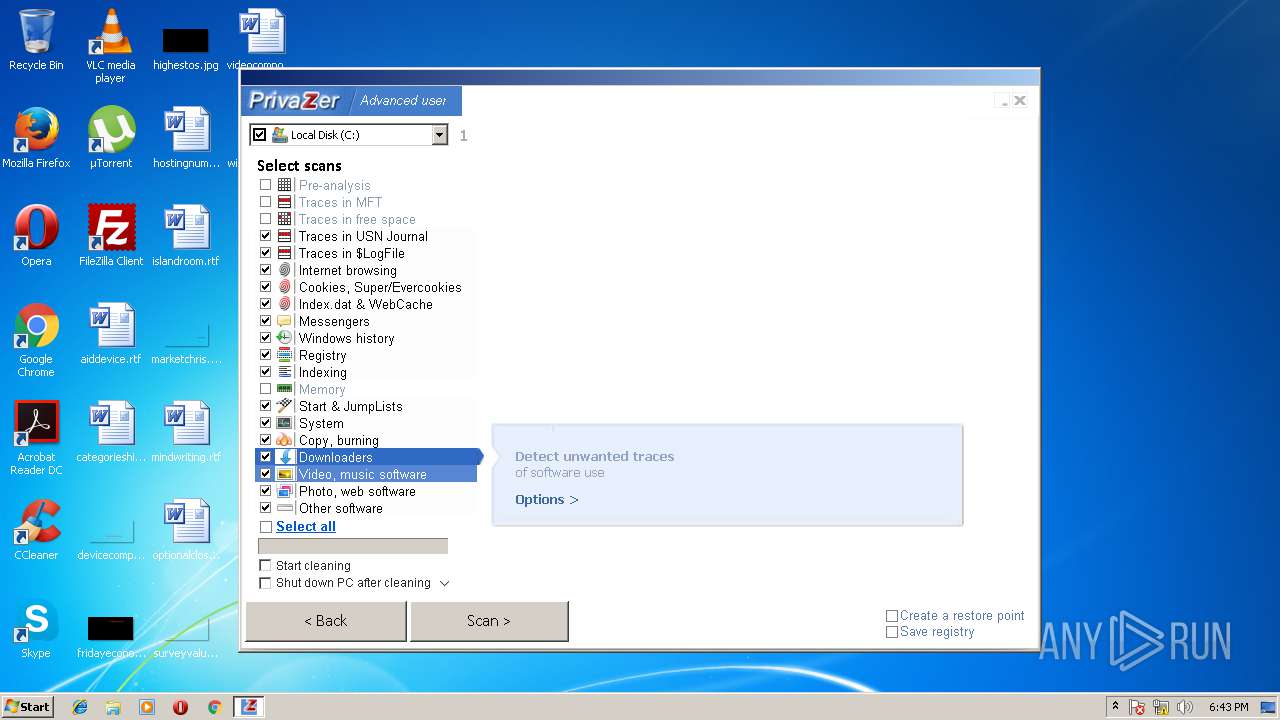The image size is (1280, 720).
Task: Click the Windows history clock icon
Action: coord(285,338)
